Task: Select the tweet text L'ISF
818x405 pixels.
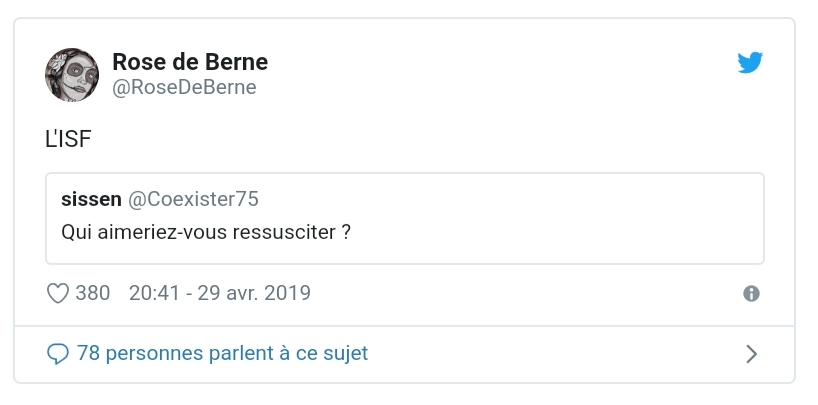Action: point(68,142)
